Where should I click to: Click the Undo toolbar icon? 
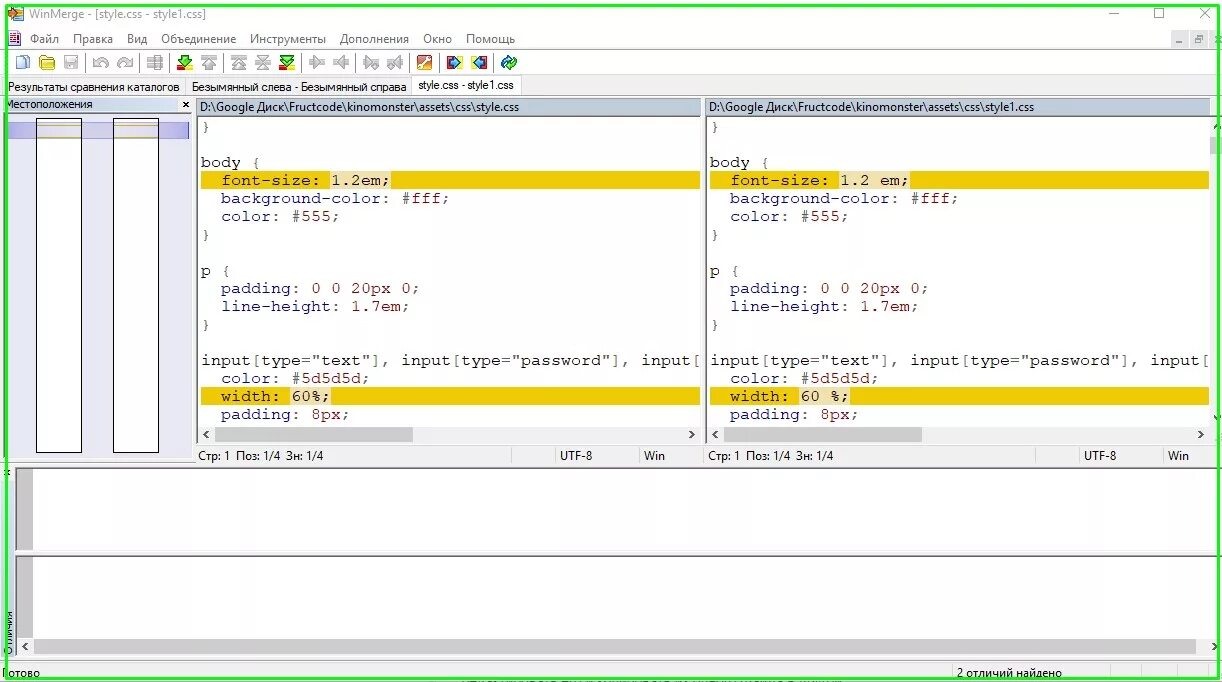click(x=101, y=63)
